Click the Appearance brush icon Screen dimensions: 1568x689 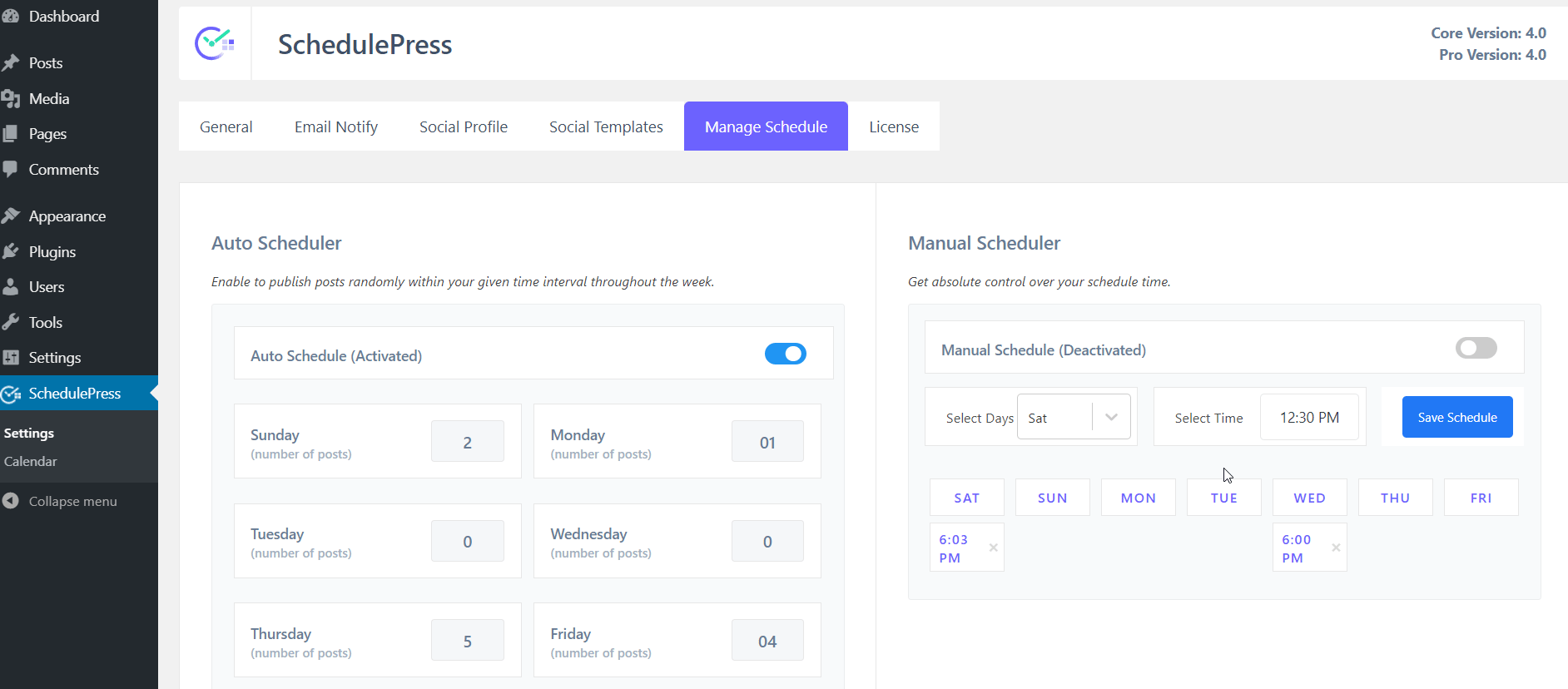point(11,216)
